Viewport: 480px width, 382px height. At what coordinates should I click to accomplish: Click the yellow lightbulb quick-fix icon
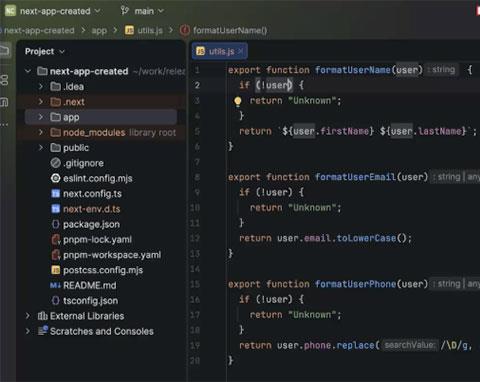tap(238, 101)
